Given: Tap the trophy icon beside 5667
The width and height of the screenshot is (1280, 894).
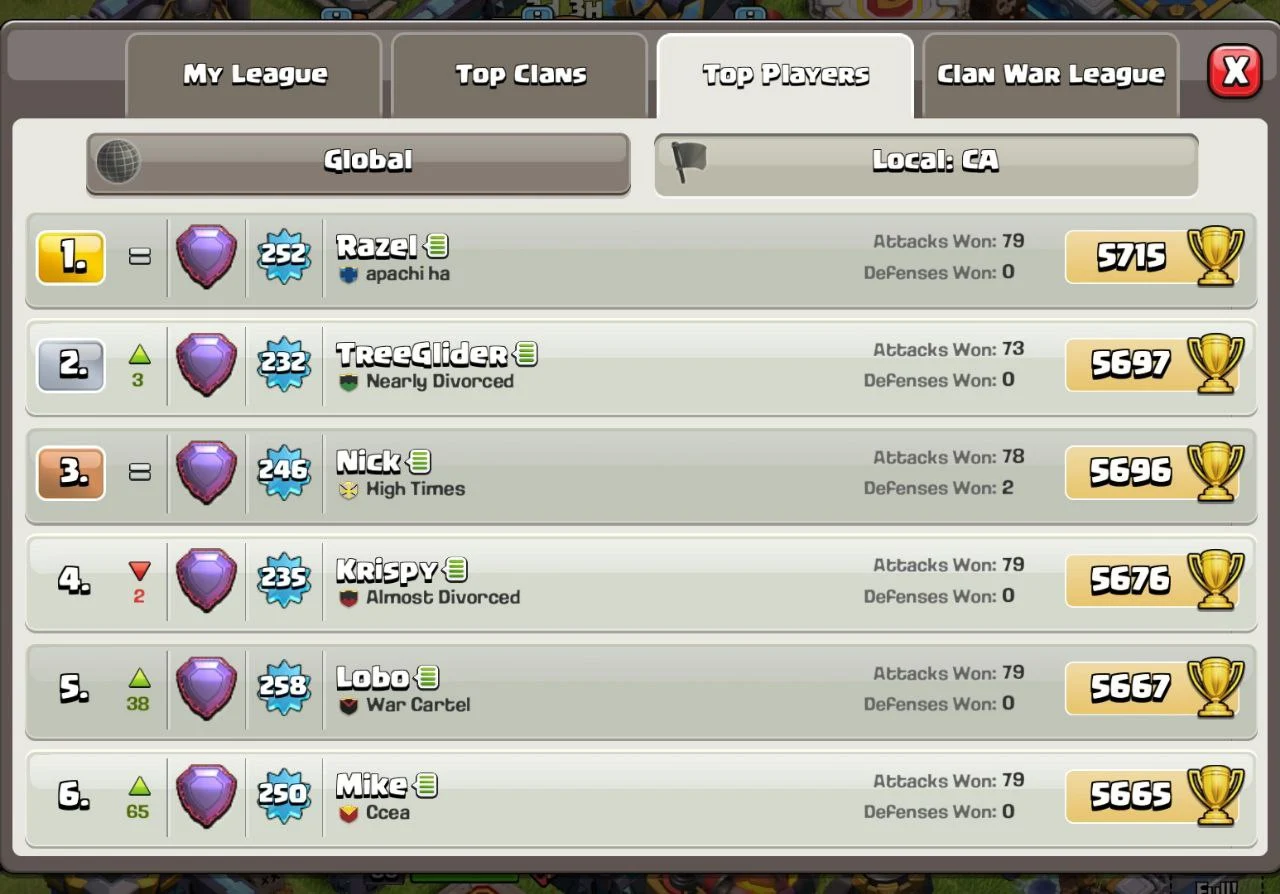Looking at the screenshot, I should pyautogui.click(x=1215, y=687).
